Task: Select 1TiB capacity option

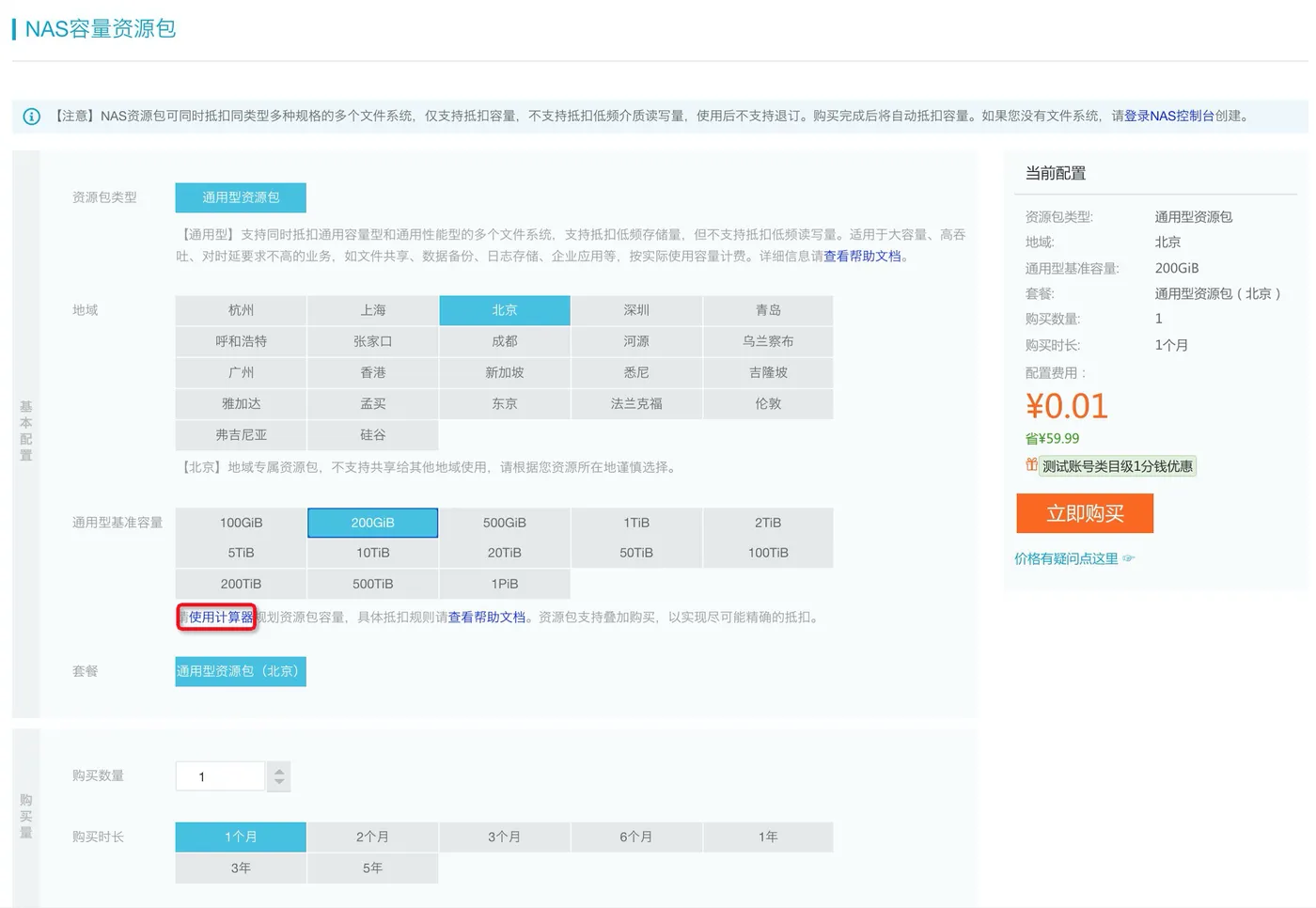Action: tap(636, 523)
